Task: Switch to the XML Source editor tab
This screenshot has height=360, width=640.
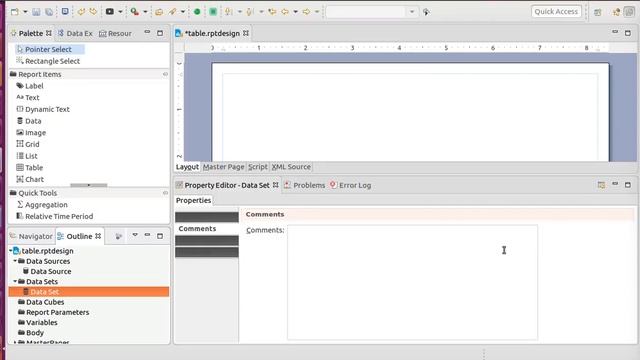Action: pyautogui.click(x=291, y=167)
